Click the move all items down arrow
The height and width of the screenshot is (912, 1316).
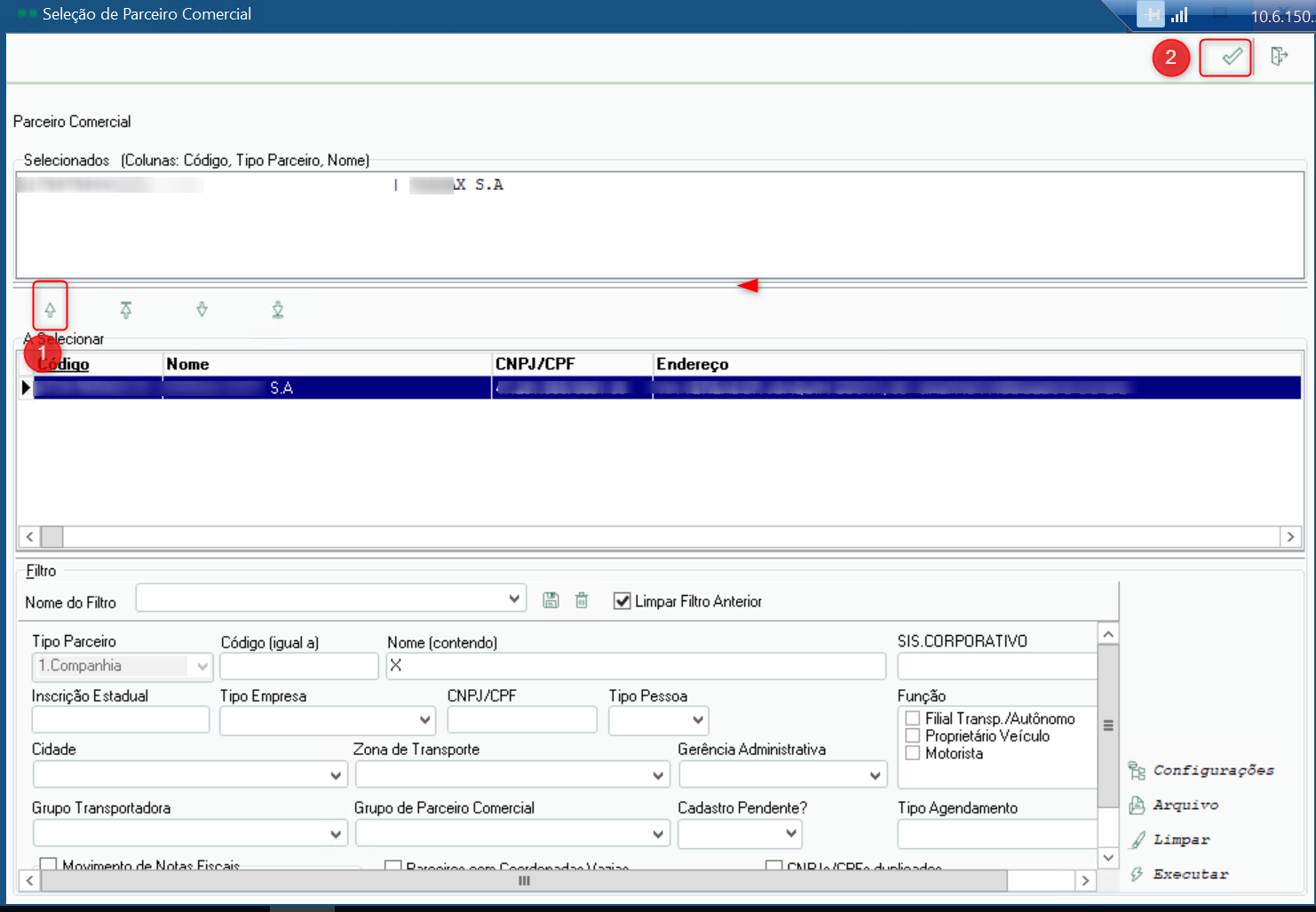click(278, 310)
